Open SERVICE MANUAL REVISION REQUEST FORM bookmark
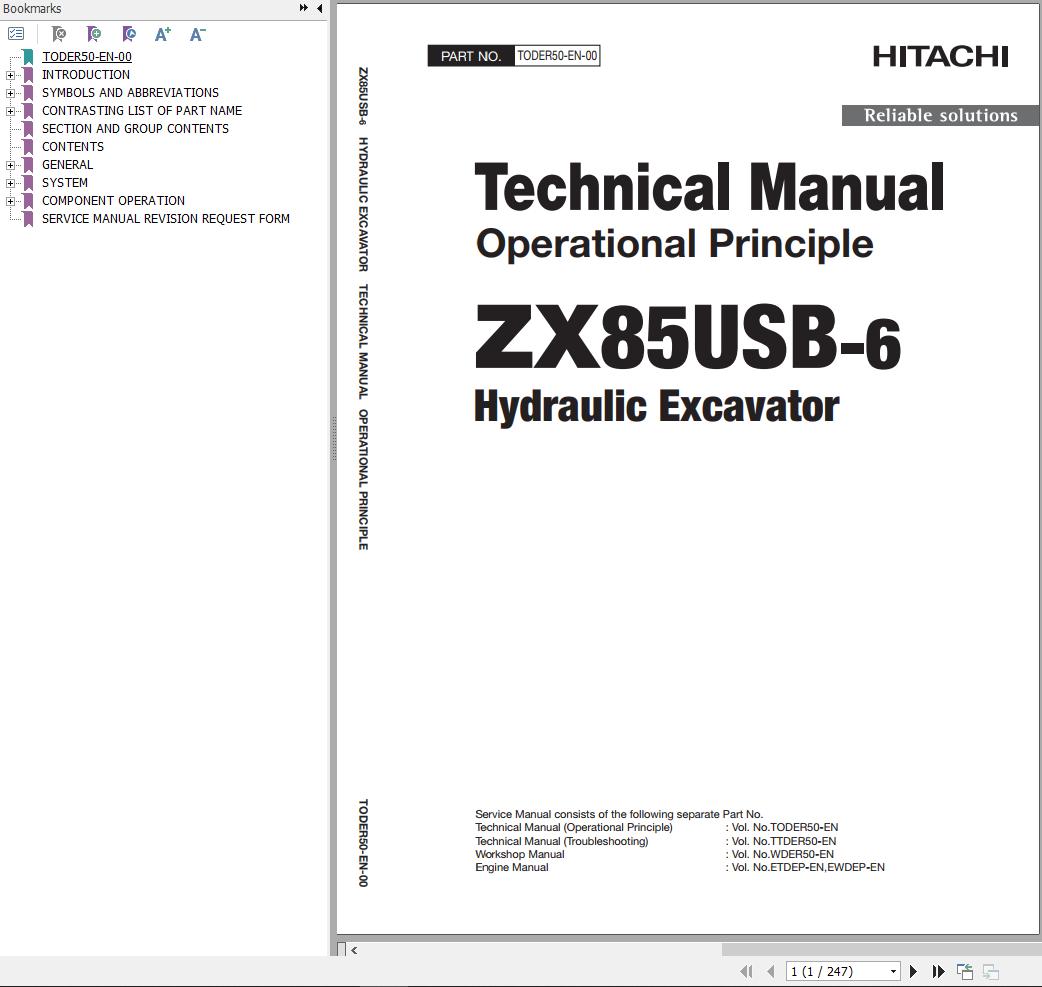This screenshot has height=987, width=1042. click(165, 218)
